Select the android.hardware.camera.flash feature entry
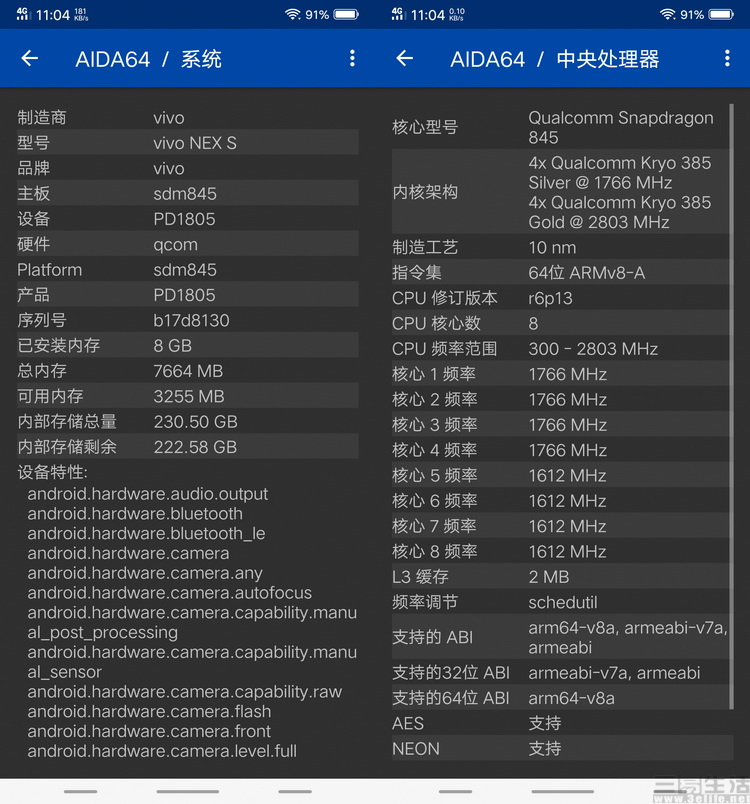 coord(149,711)
